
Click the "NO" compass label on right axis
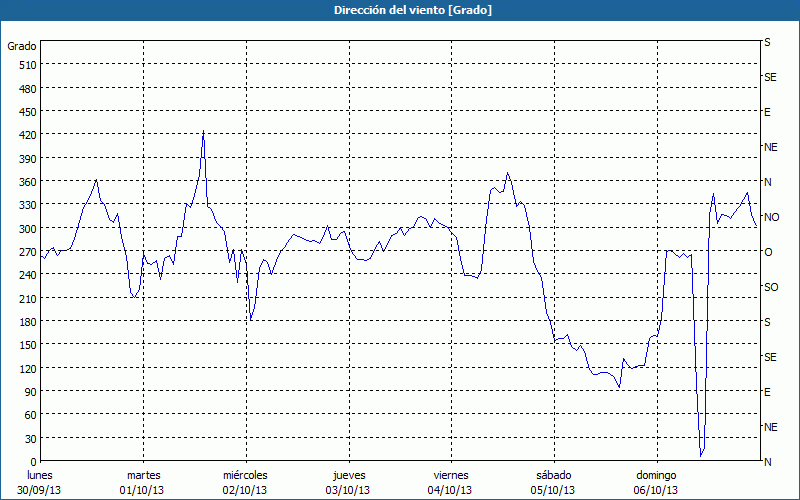771,217
